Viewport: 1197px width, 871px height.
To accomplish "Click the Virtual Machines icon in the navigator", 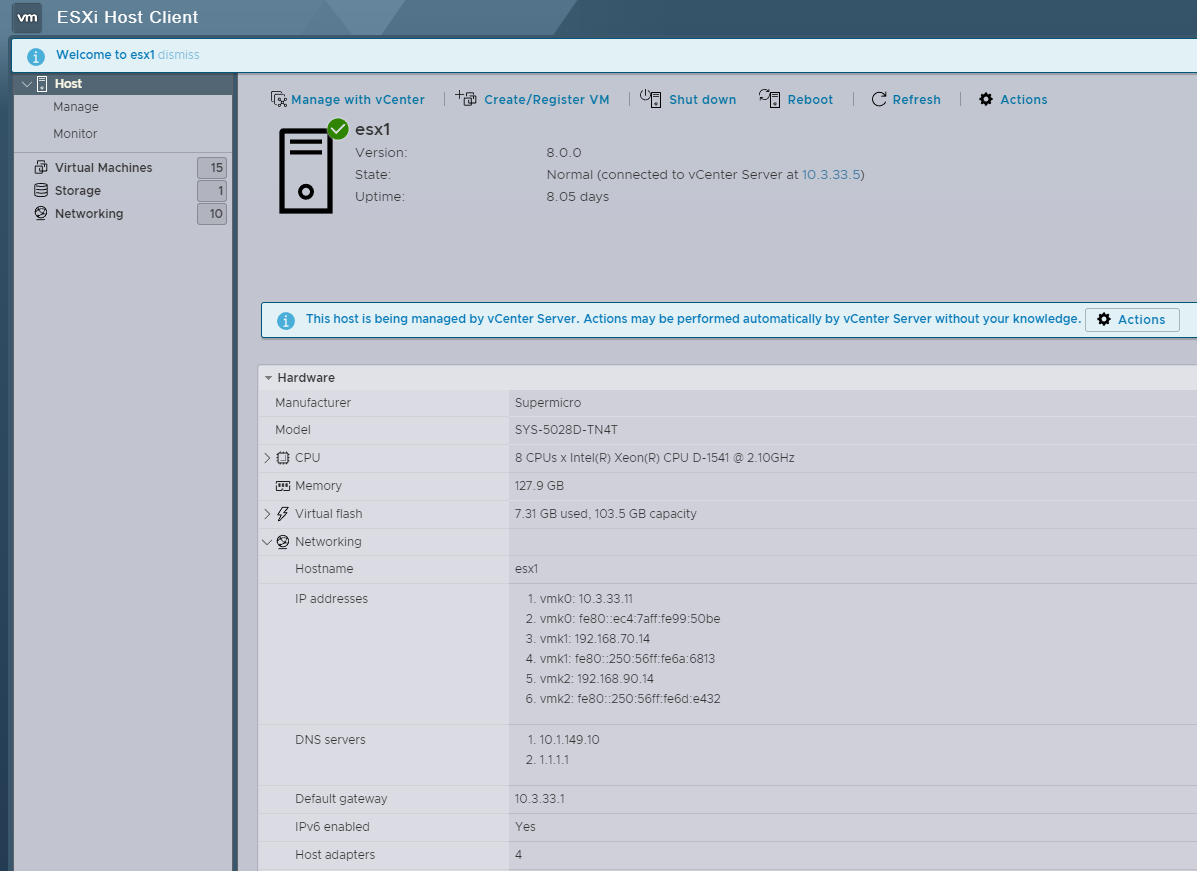I will click(x=41, y=167).
